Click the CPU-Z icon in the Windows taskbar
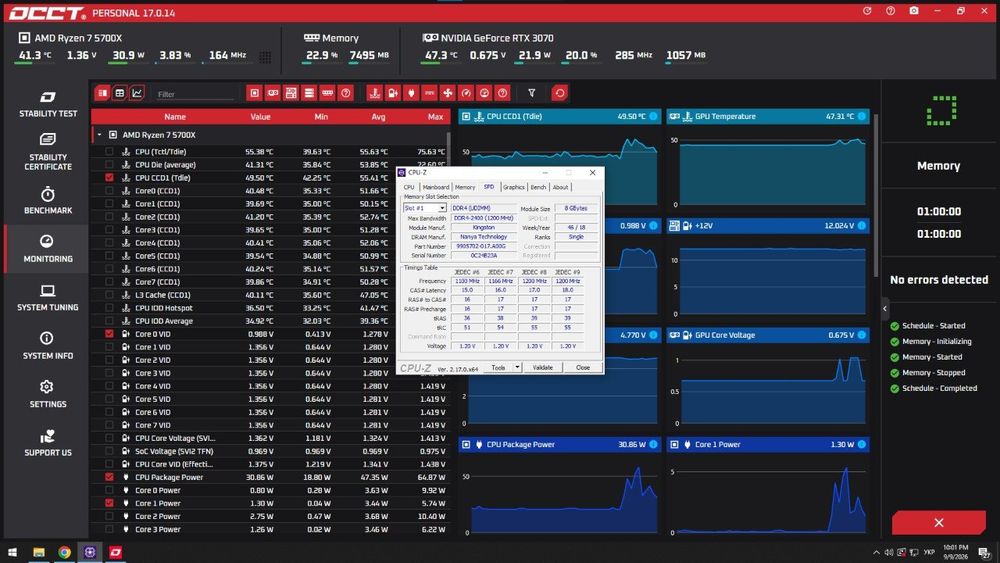 (x=89, y=552)
